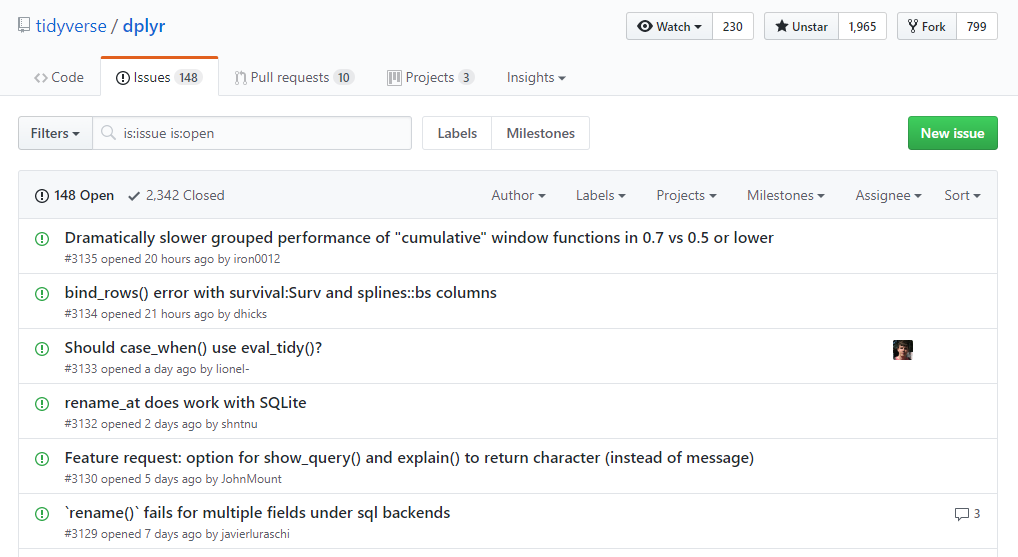Click the open-issue icon for bind_rows() error issue
The height and width of the screenshot is (557, 1018).
42,294
